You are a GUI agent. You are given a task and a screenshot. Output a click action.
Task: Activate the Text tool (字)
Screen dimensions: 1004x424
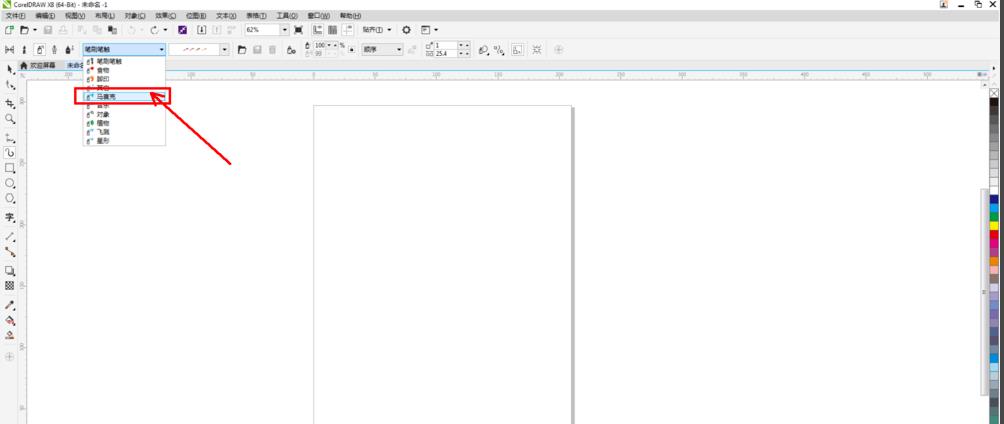10,218
